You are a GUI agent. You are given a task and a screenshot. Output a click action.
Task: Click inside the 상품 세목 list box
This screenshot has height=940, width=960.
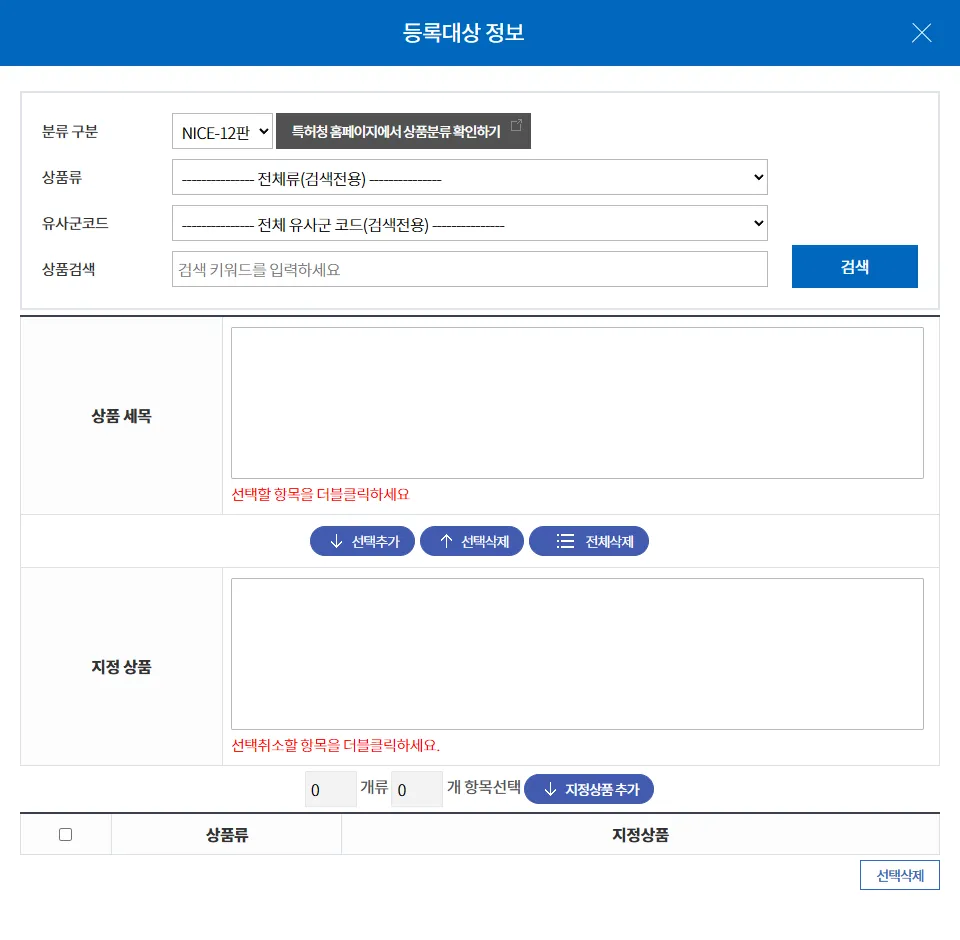point(577,403)
